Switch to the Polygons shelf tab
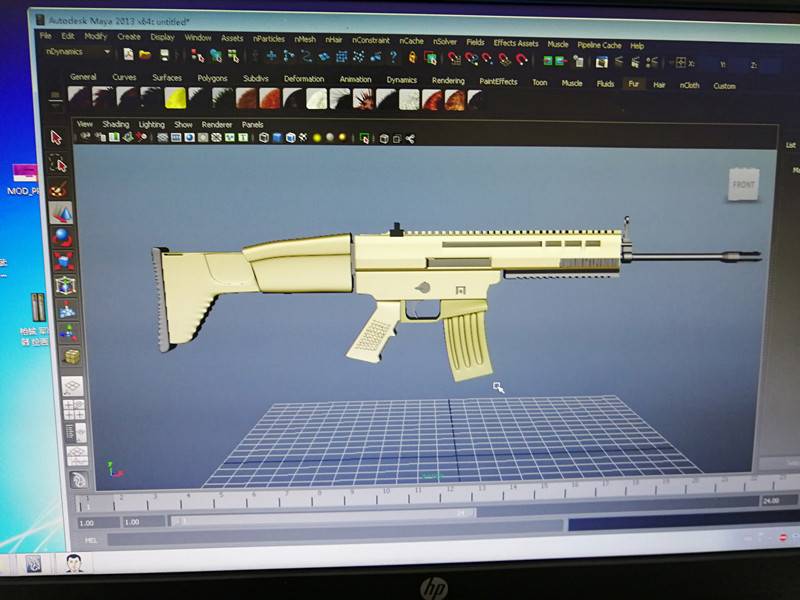The image size is (800, 600). pyautogui.click(x=212, y=78)
